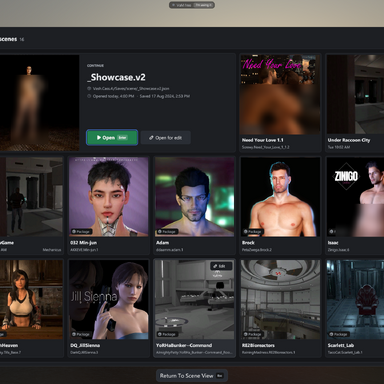Select the RE2Bioreactors scene thumbnail

280,300
